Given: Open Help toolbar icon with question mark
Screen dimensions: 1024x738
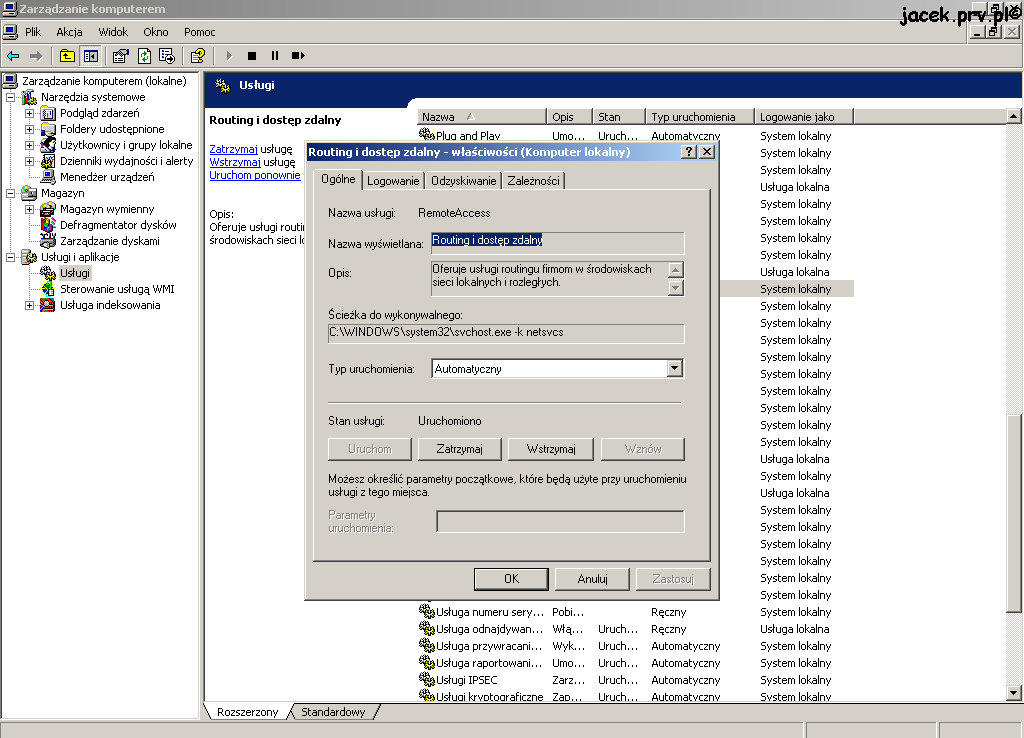Looking at the screenshot, I should (198, 56).
